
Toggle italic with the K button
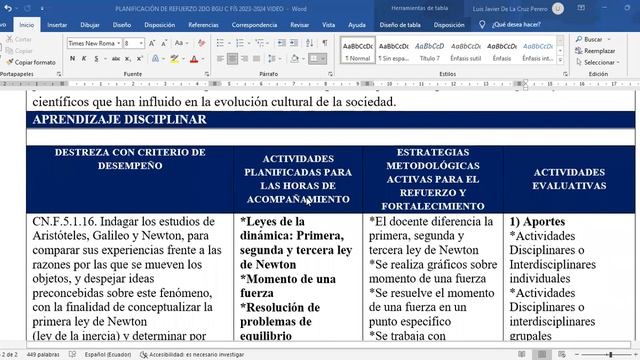[x=84, y=59]
